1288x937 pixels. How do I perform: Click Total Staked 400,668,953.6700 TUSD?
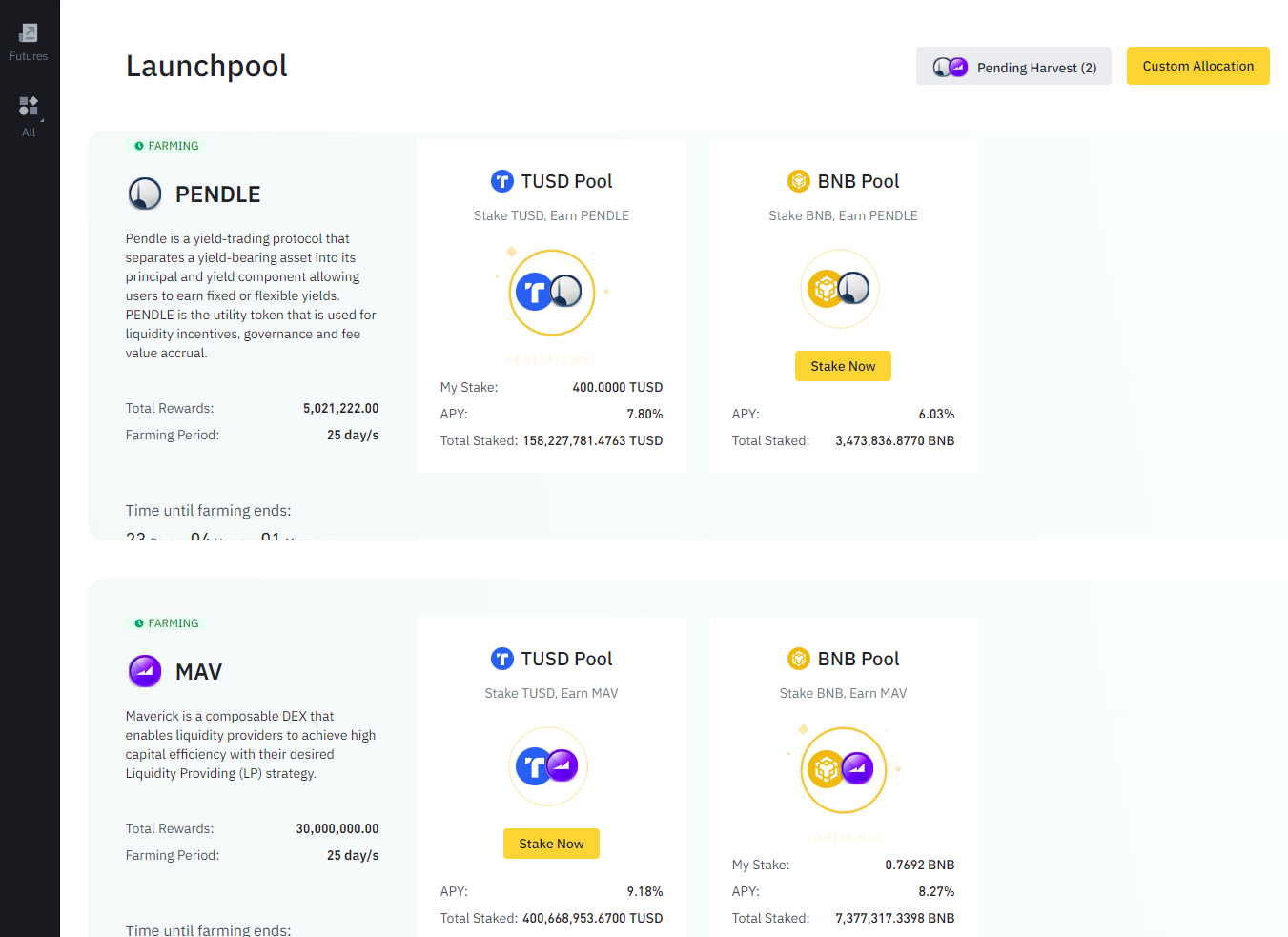pyautogui.click(x=592, y=918)
